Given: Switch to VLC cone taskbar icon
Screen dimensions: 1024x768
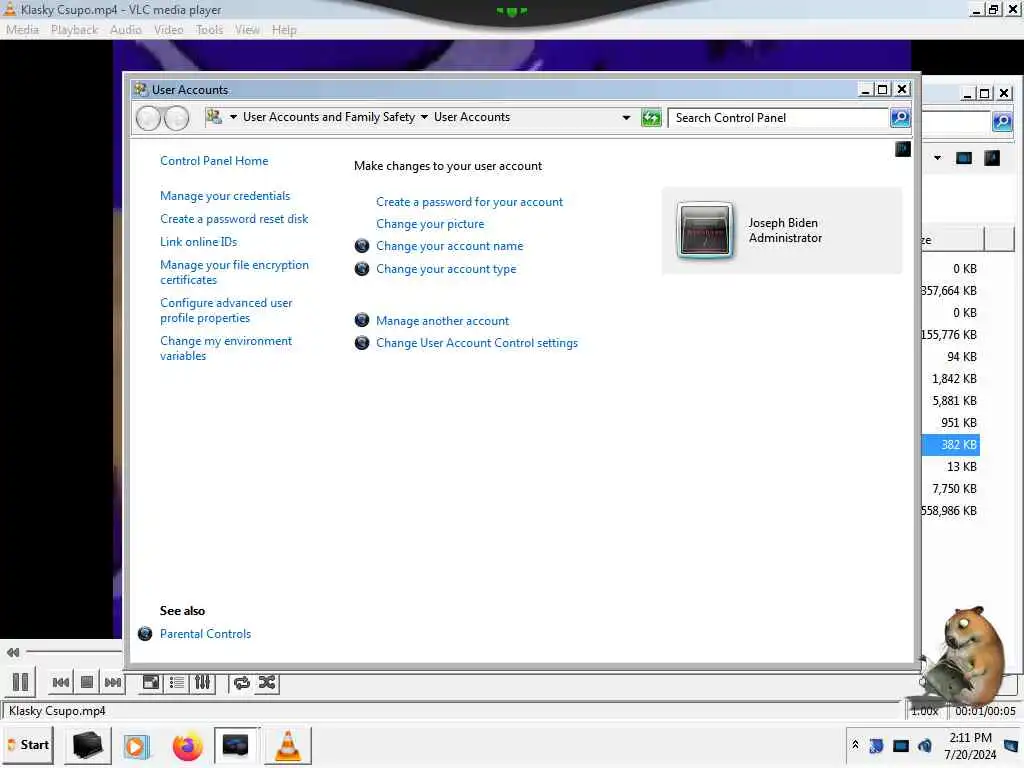Looking at the screenshot, I should click(x=287, y=745).
